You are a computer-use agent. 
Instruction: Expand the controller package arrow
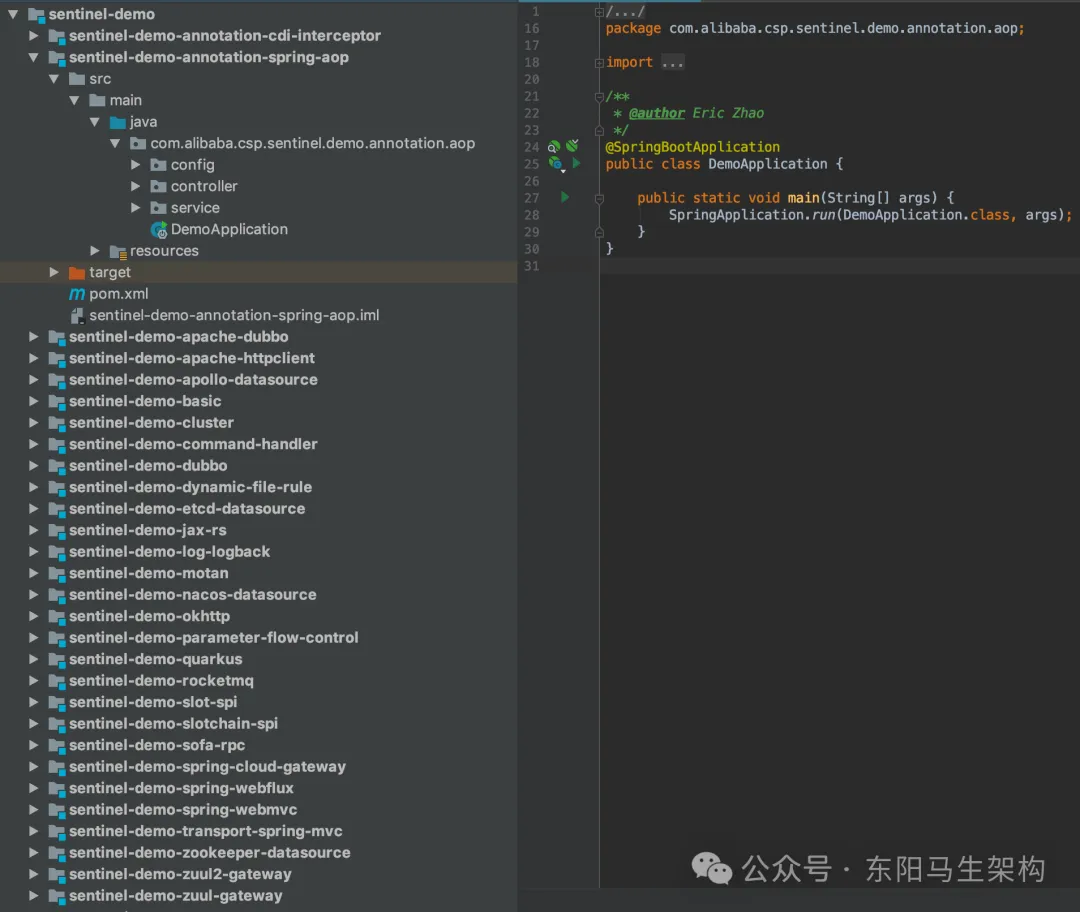[x=135, y=186]
